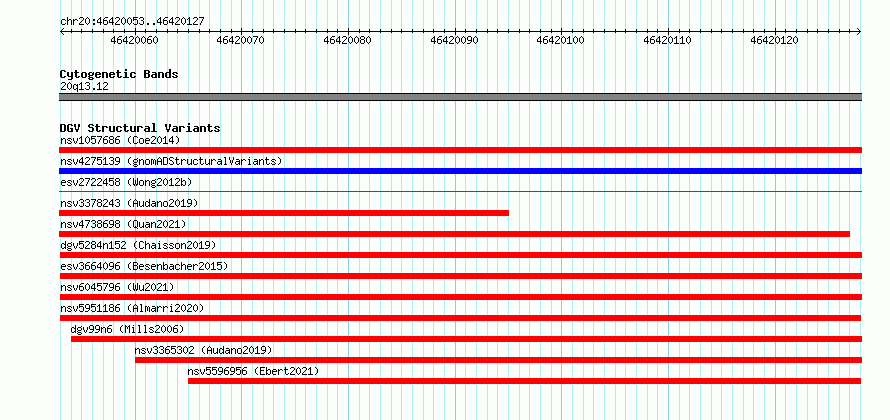Select the 20q13.12 band label

pos(84,87)
